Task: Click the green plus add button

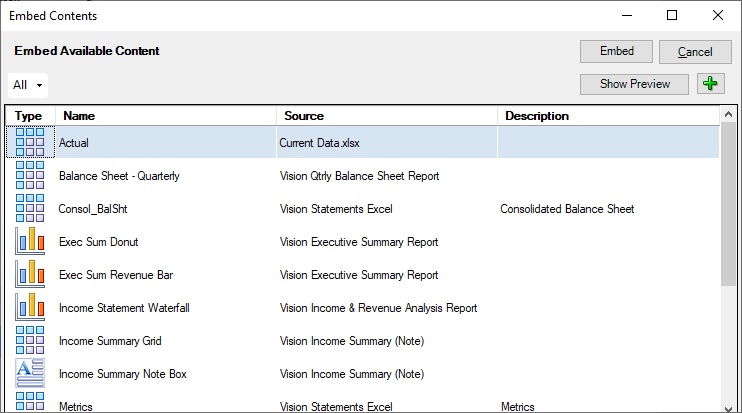Action: click(x=710, y=84)
